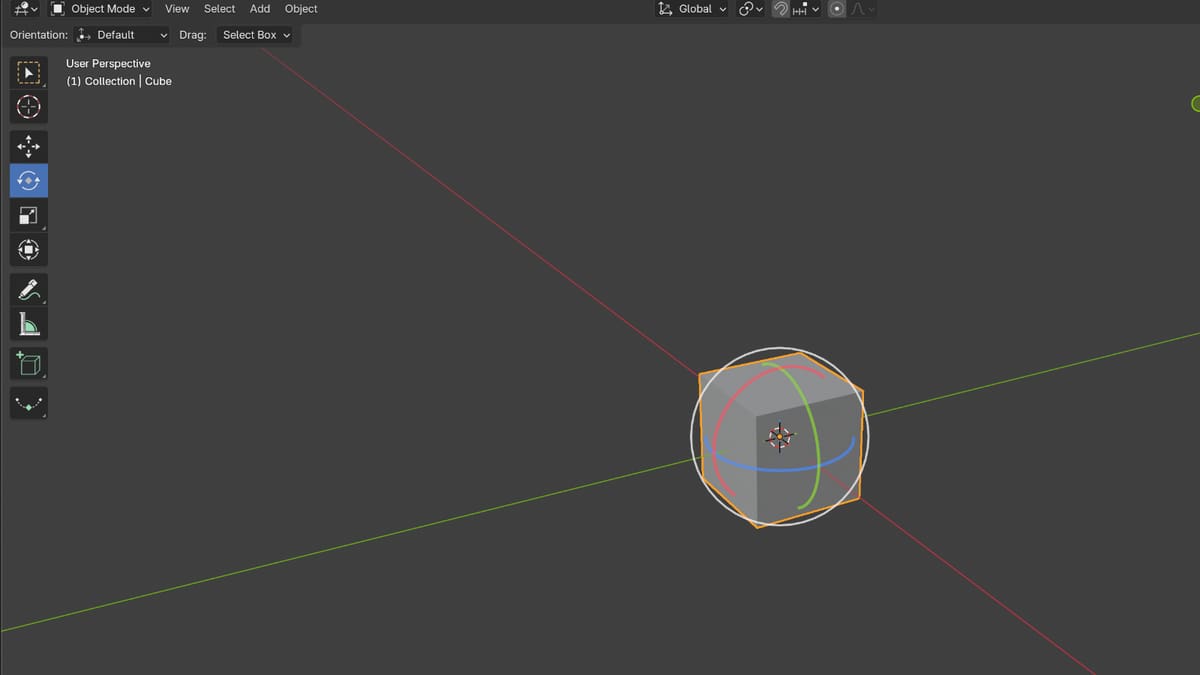Viewport: 1200px width, 675px height.
Task: Open the Select menu
Action: (x=219, y=9)
